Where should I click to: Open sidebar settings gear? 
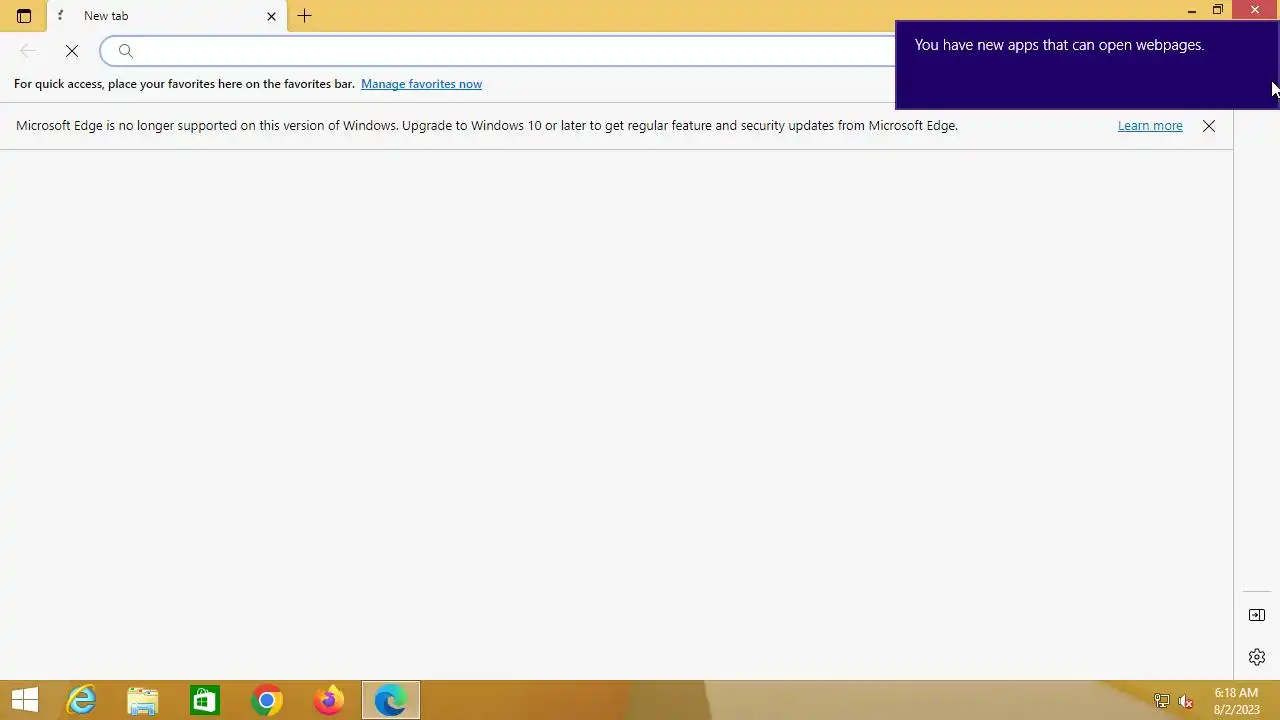[x=1257, y=657]
